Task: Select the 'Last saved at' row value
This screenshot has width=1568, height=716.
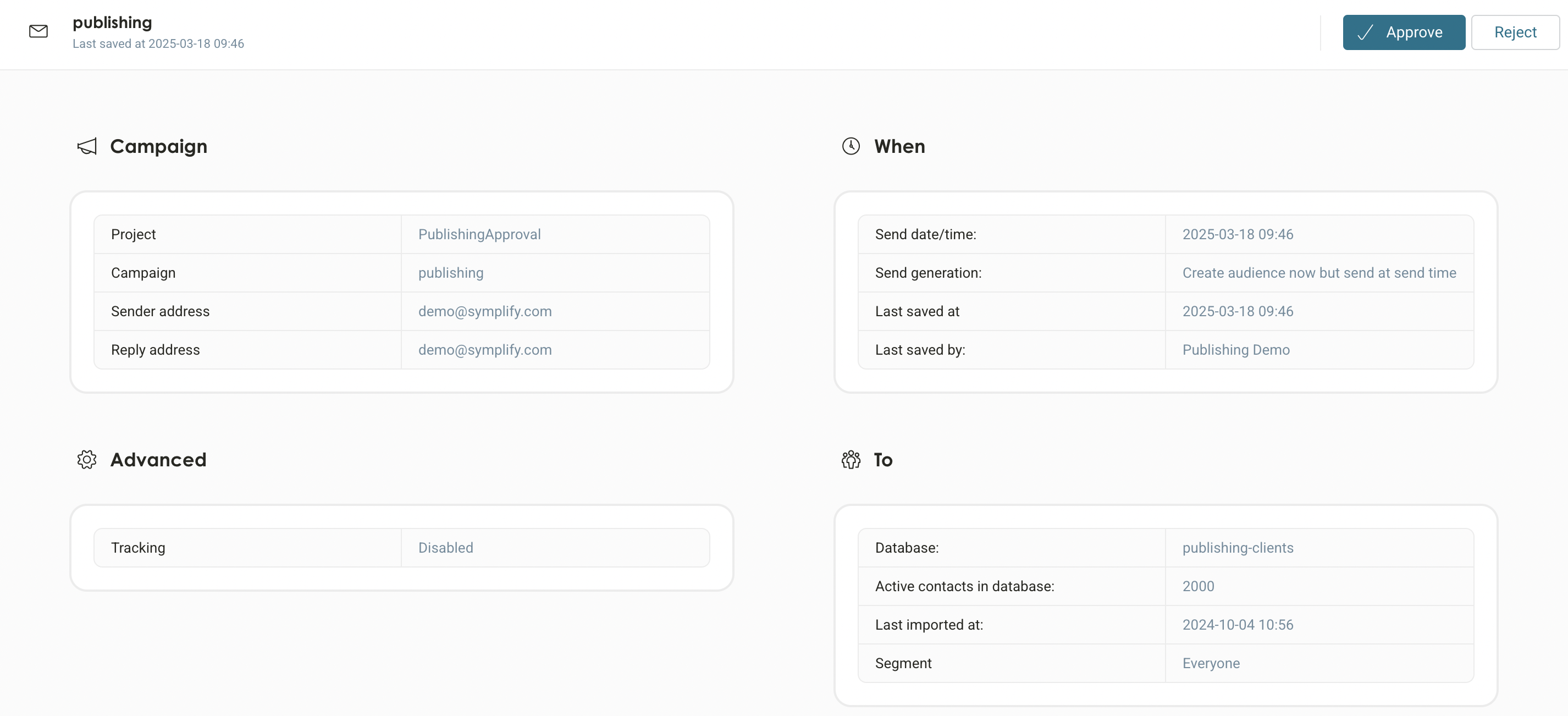Action: (1238, 311)
